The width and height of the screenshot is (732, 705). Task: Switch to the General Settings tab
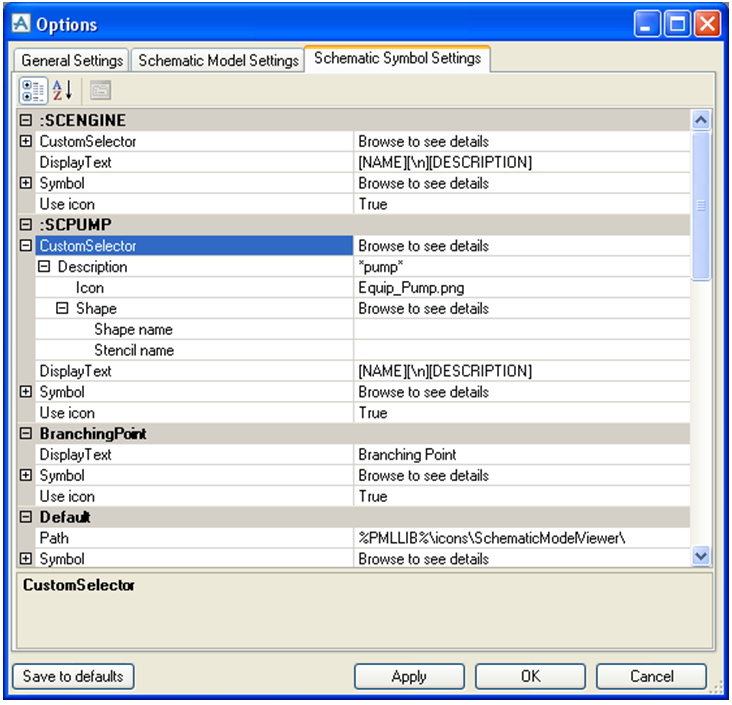tap(72, 60)
